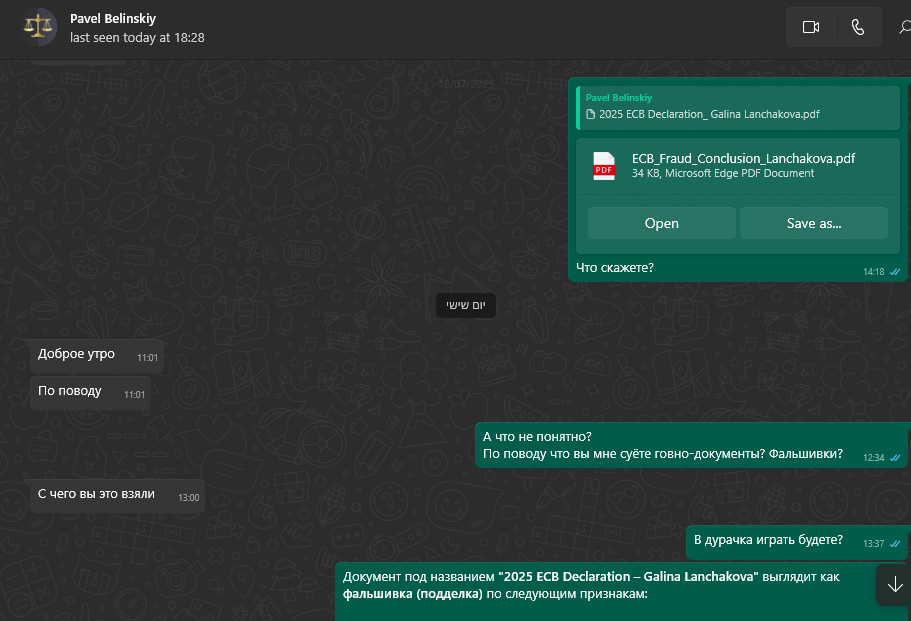Click the red PDF file icon
Image resolution: width=911 pixels, height=621 pixels.
click(x=604, y=166)
